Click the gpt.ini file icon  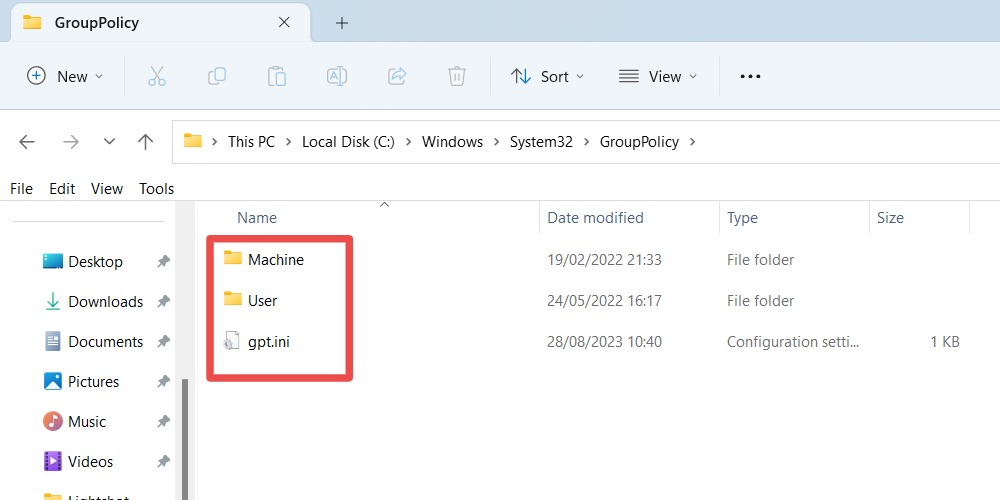coord(230,341)
